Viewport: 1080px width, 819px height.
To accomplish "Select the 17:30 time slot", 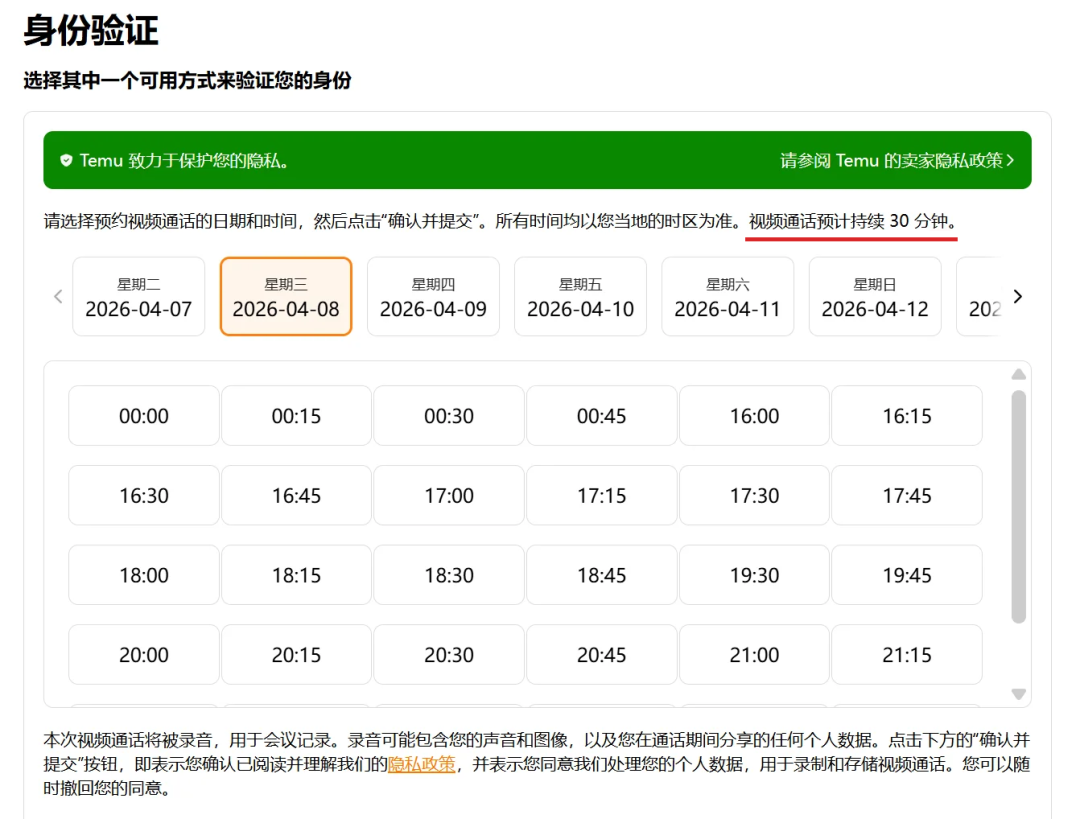I will [754, 495].
